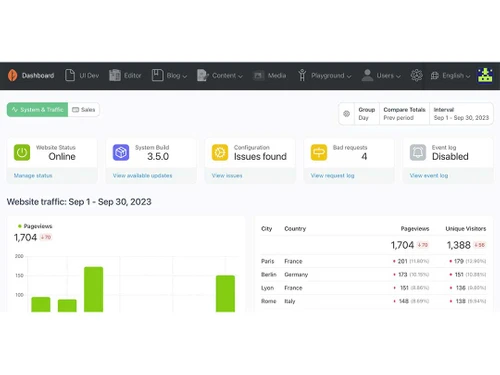Image resolution: width=500 pixels, height=375 pixels.
Task: Click the Event log Disabled status text
Action: click(x=450, y=156)
